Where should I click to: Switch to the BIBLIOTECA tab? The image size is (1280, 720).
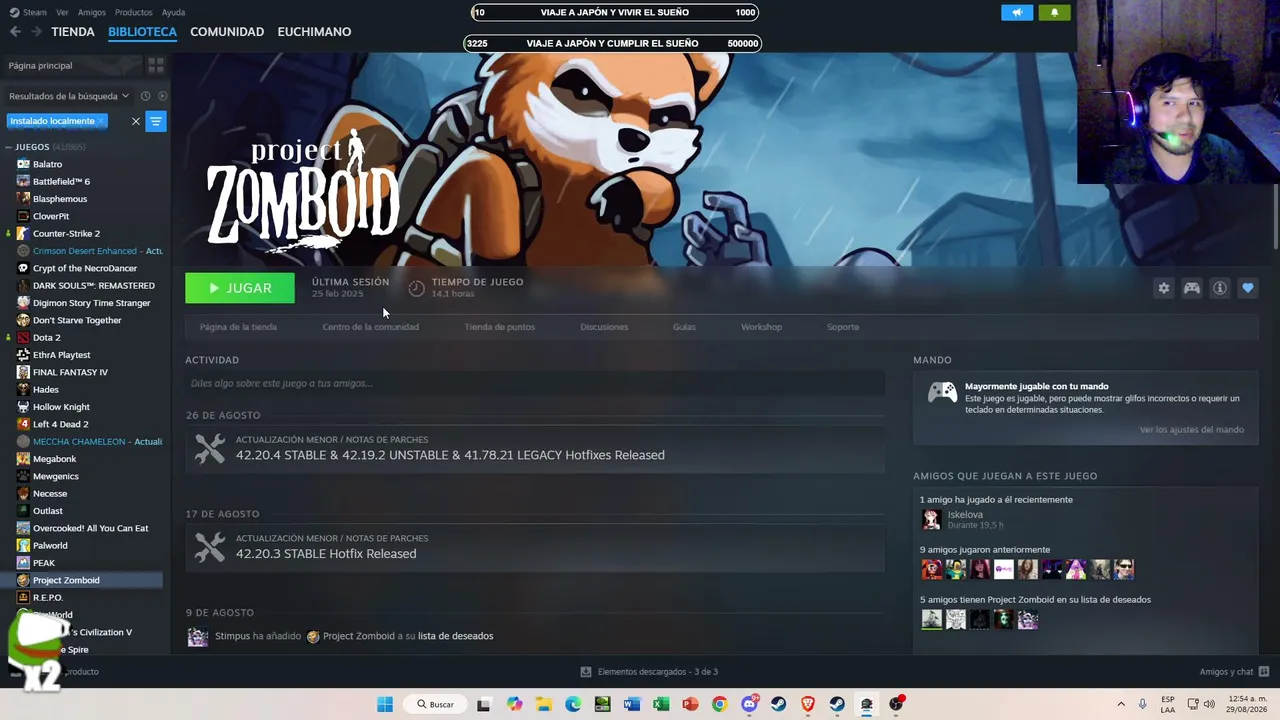pos(142,32)
